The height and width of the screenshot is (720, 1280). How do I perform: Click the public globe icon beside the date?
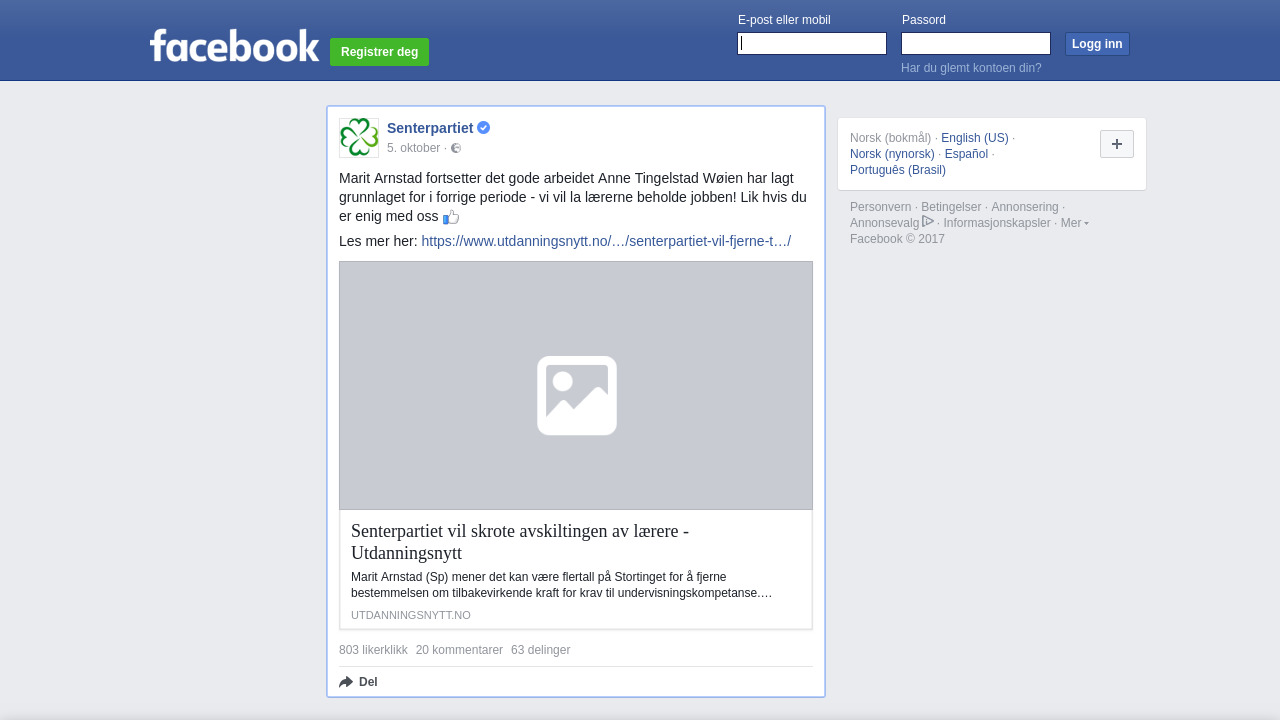pos(456,148)
